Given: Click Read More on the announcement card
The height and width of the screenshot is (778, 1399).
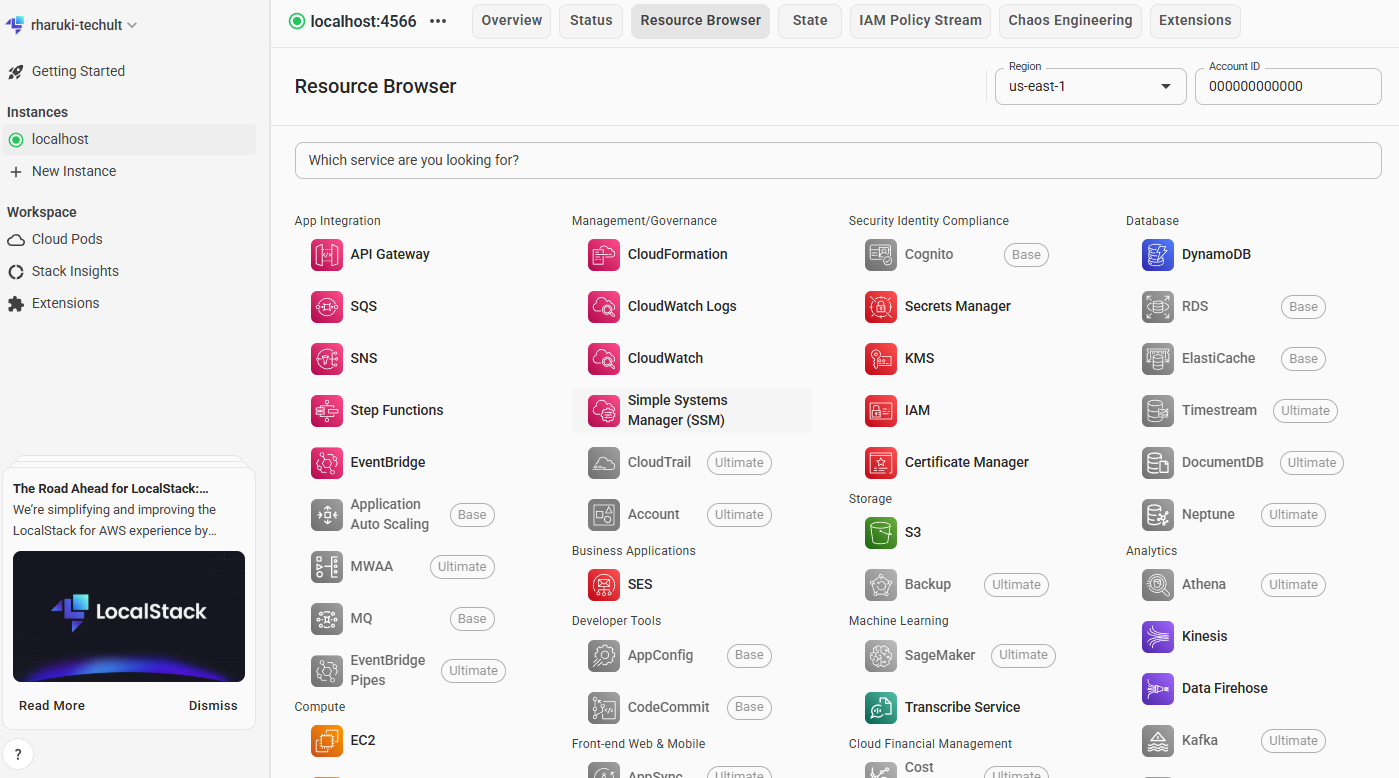Looking at the screenshot, I should tap(52, 706).
